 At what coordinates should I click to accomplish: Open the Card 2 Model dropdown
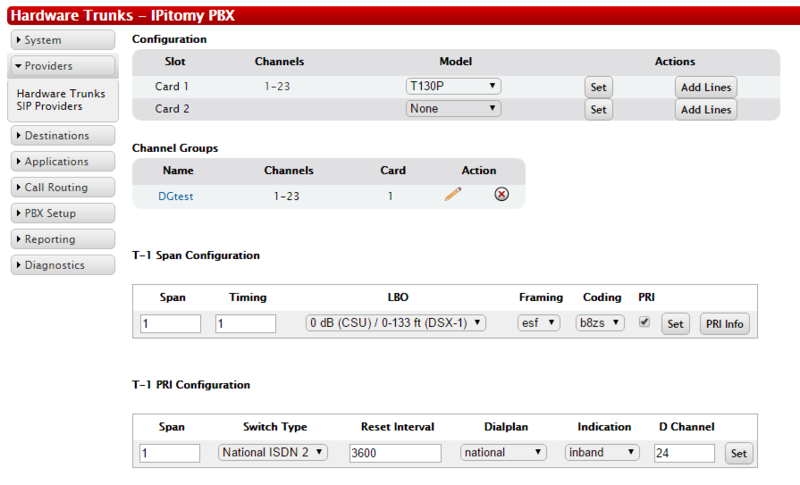pyautogui.click(x=453, y=109)
